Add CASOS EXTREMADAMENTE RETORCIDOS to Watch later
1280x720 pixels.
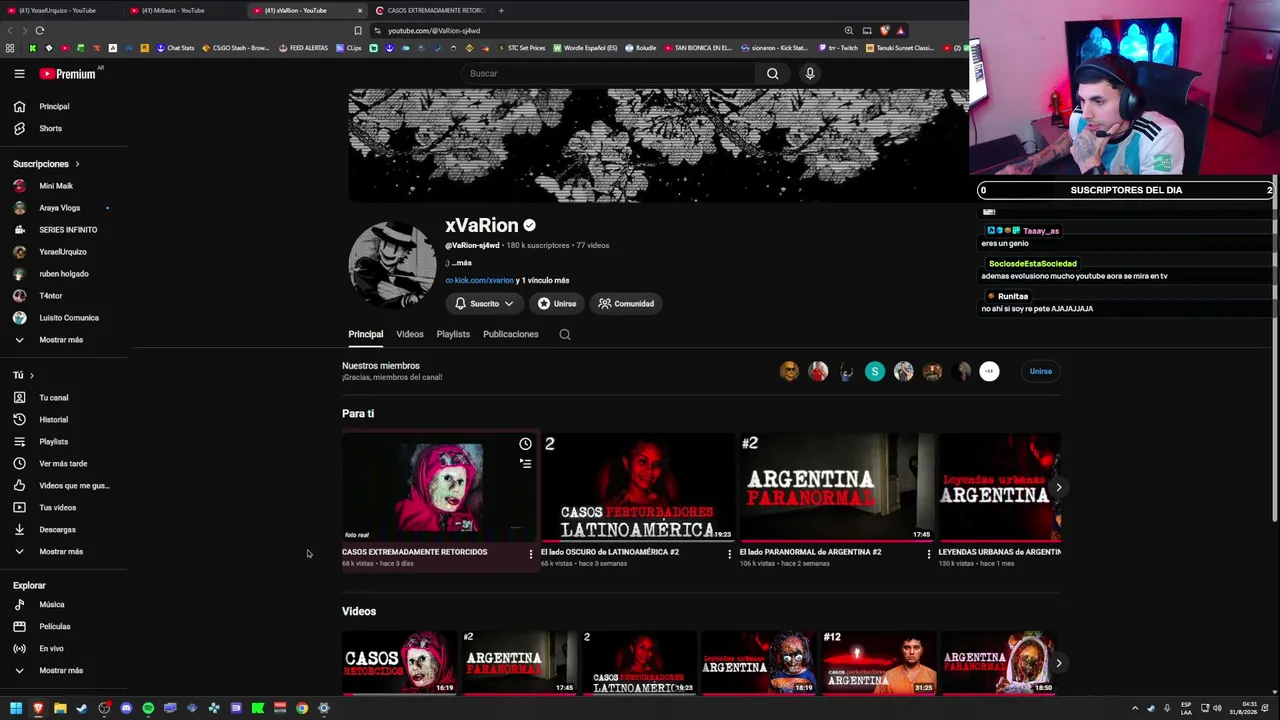point(525,444)
